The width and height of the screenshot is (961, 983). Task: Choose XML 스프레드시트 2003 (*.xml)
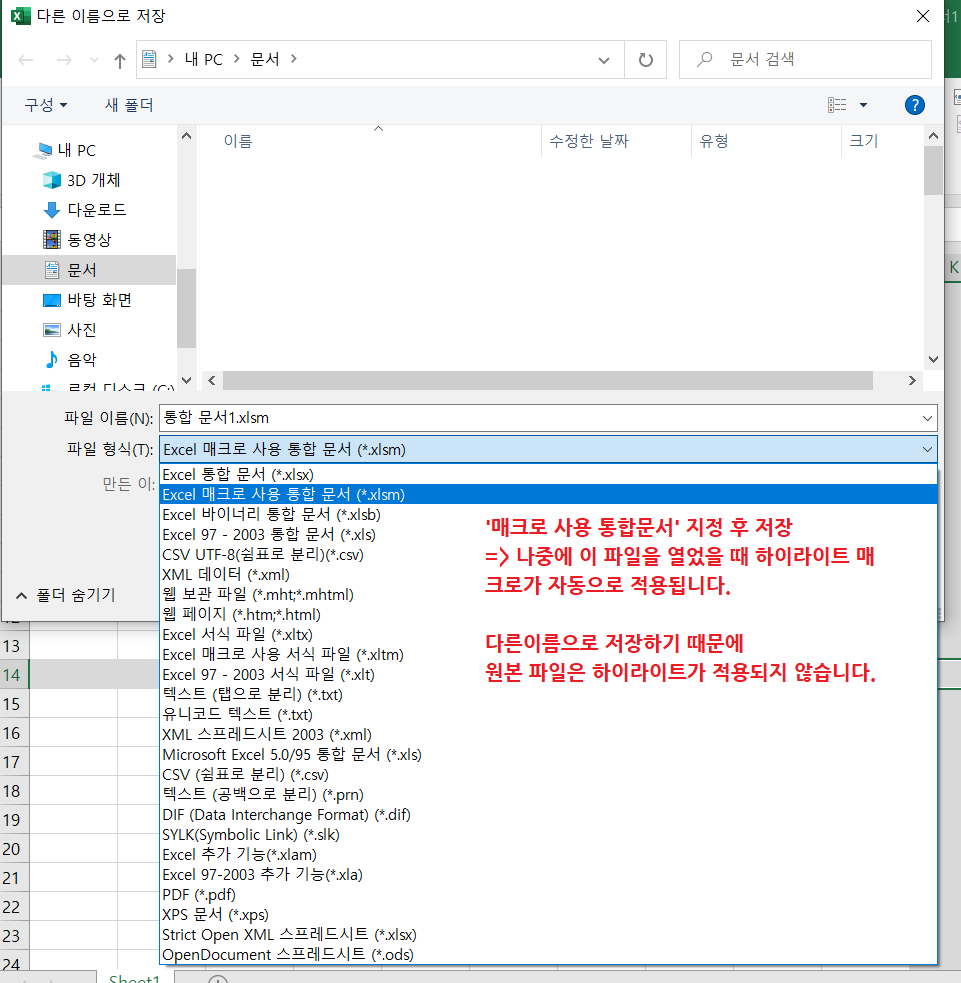[x=549, y=735]
